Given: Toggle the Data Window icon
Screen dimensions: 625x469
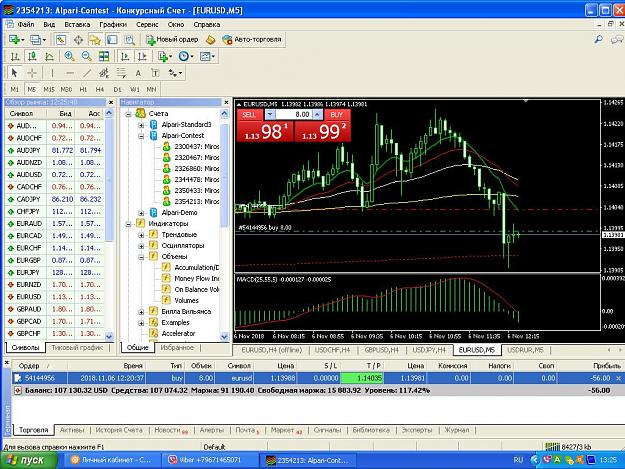Looking at the screenshot, I should coord(78,39).
